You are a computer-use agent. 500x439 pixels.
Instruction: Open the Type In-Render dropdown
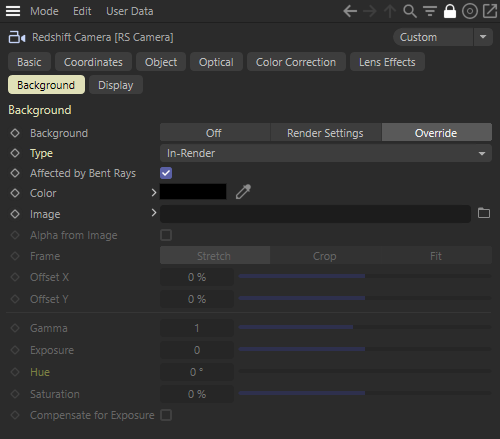pyautogui.click(x=326, y=153)
